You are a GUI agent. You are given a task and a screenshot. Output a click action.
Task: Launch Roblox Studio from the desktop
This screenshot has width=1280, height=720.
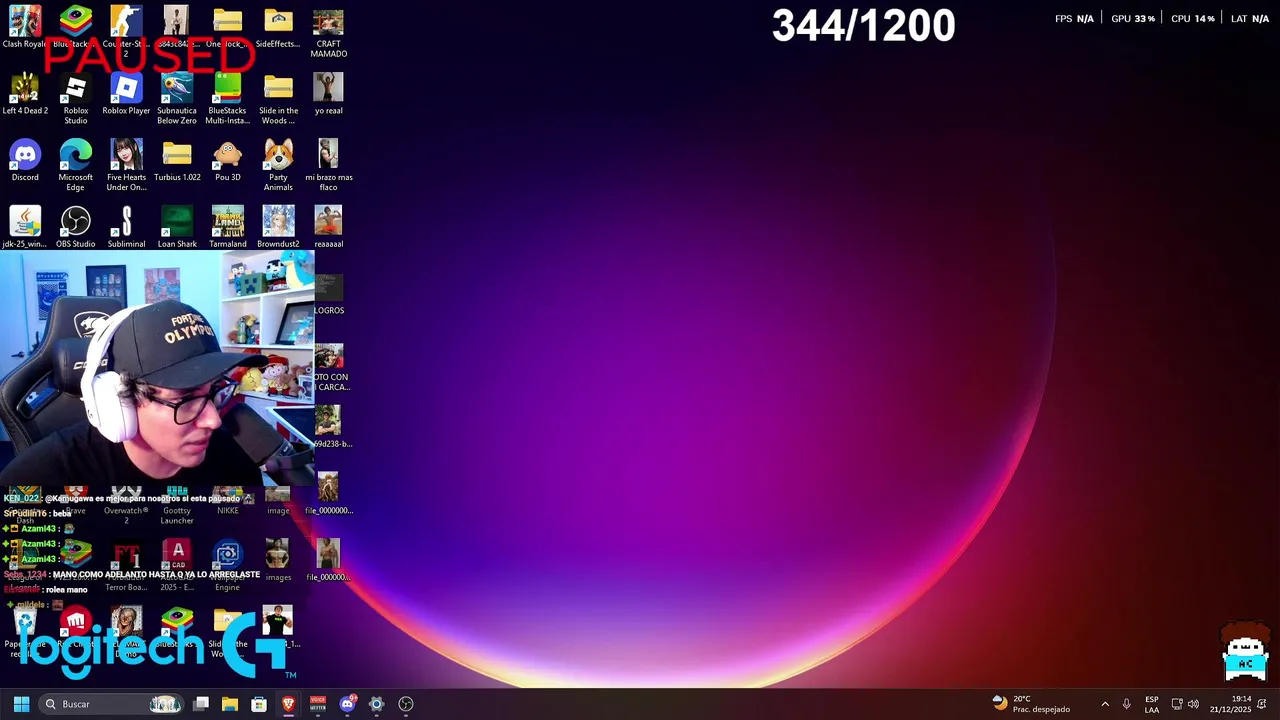pyautogui.click(x=76, y=99)
